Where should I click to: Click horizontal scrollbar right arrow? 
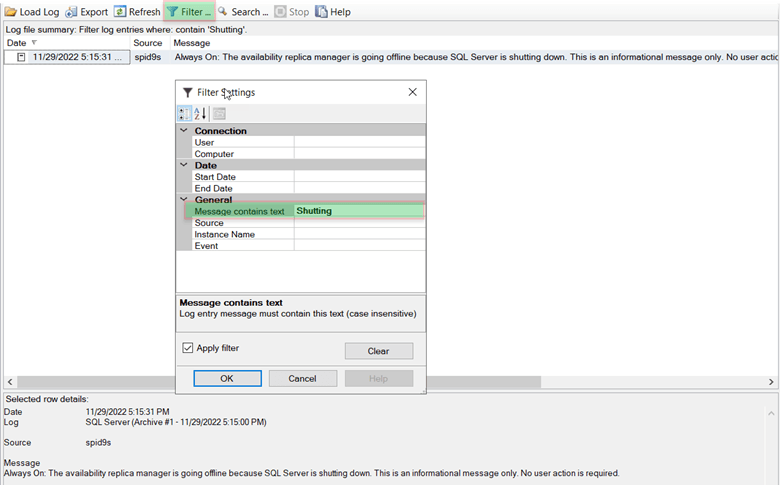point(771,382)
